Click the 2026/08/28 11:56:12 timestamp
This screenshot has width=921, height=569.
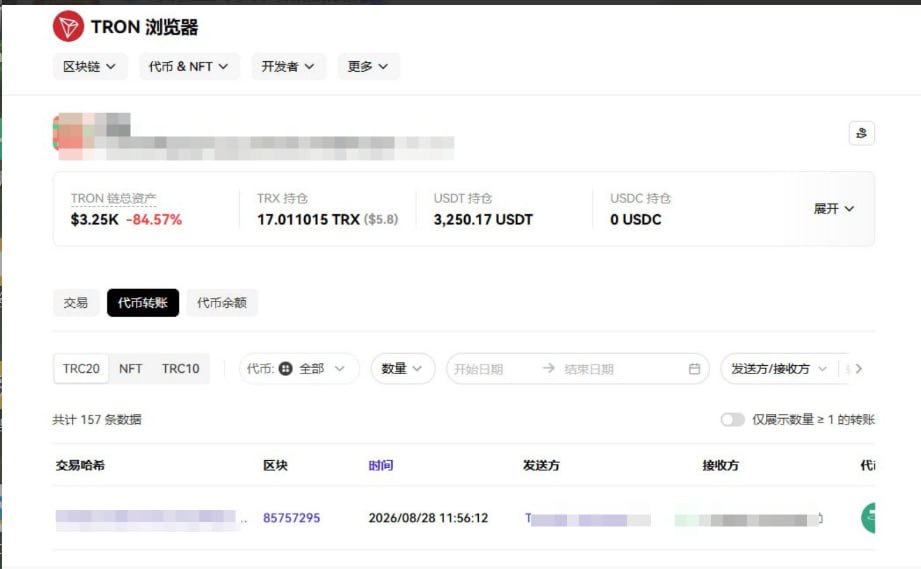click(x=428, y=518)
